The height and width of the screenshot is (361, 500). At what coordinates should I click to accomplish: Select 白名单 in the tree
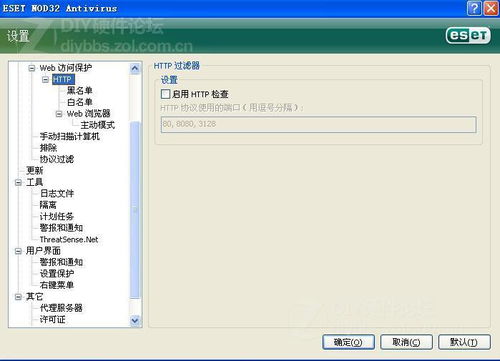pos(80,102)
